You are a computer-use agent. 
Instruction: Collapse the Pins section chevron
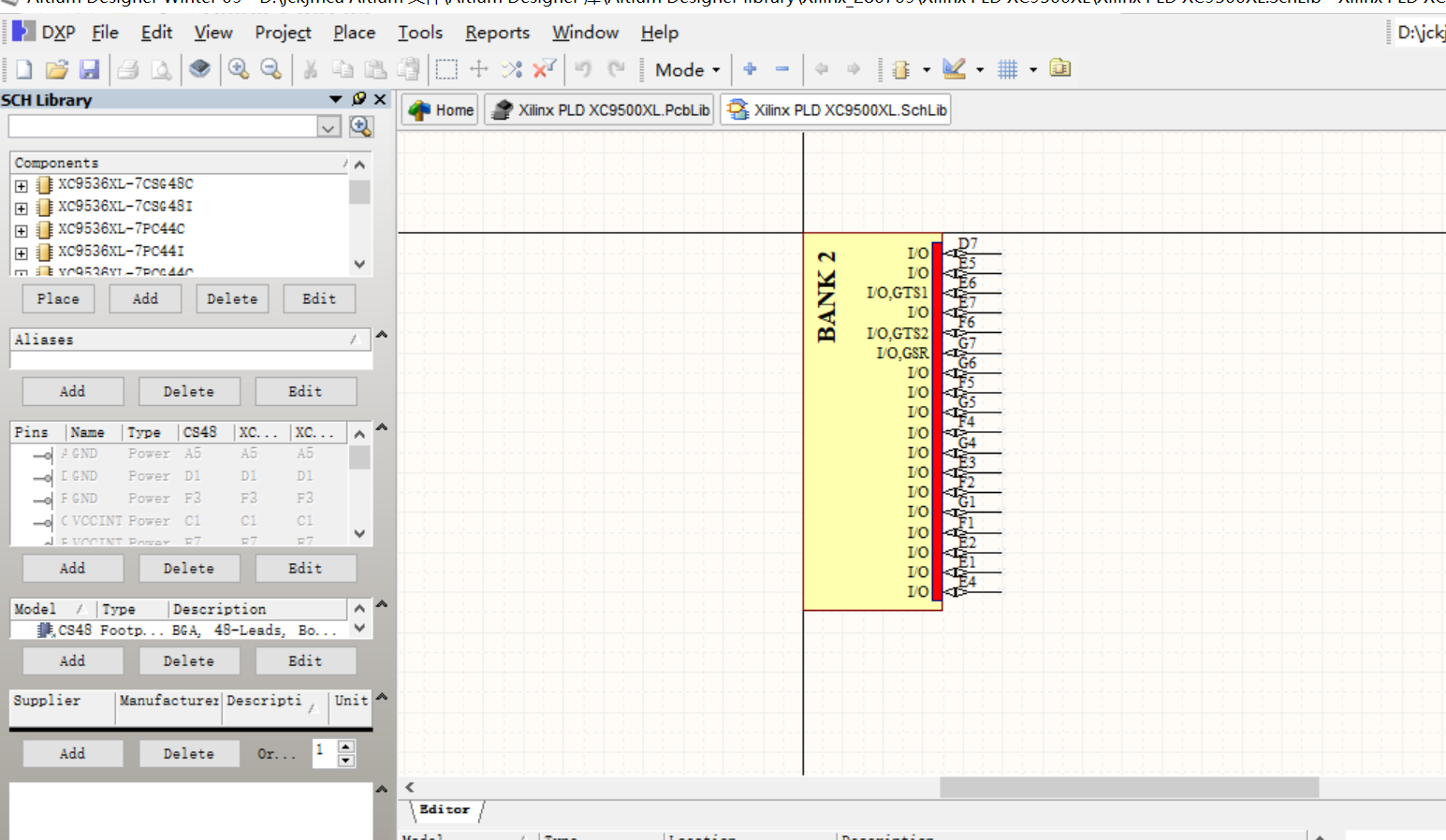click(382, 427)
